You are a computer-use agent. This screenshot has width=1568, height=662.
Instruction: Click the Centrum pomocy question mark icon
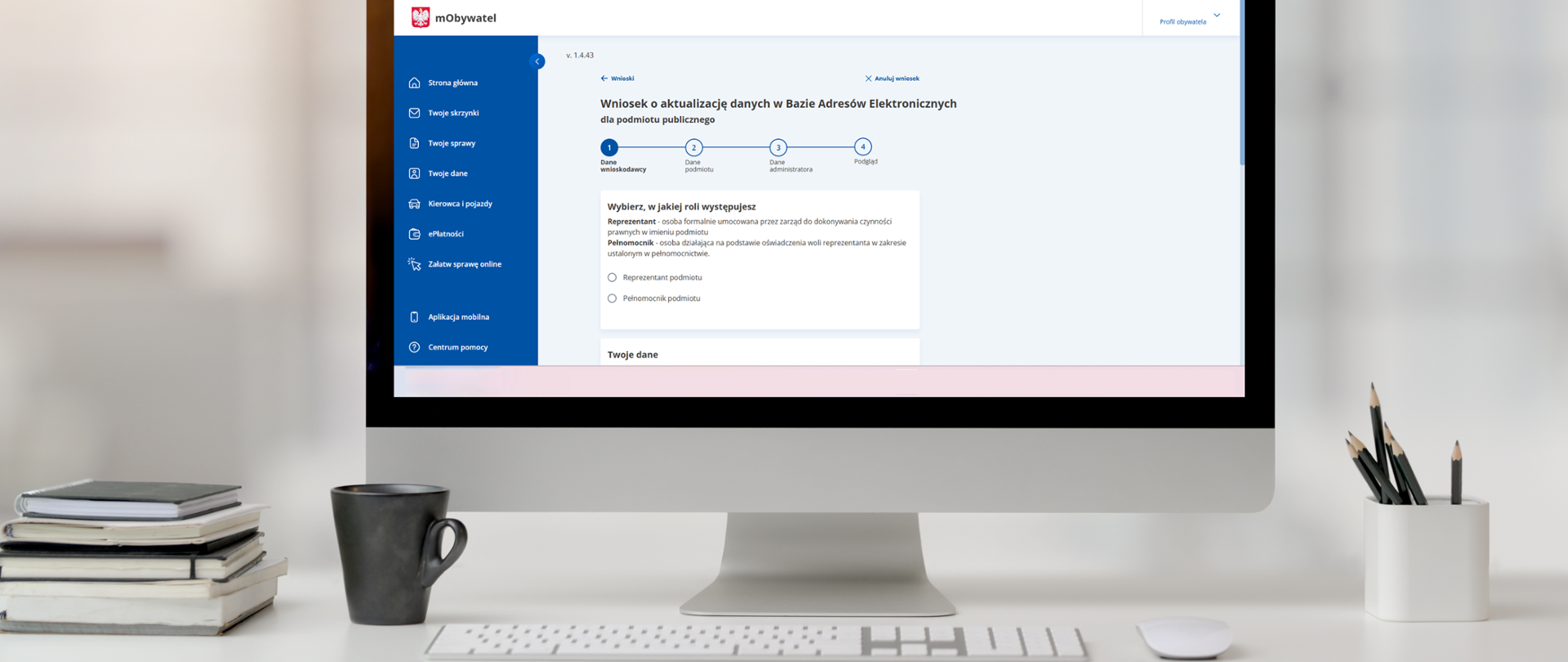click(x=414, y=347)
